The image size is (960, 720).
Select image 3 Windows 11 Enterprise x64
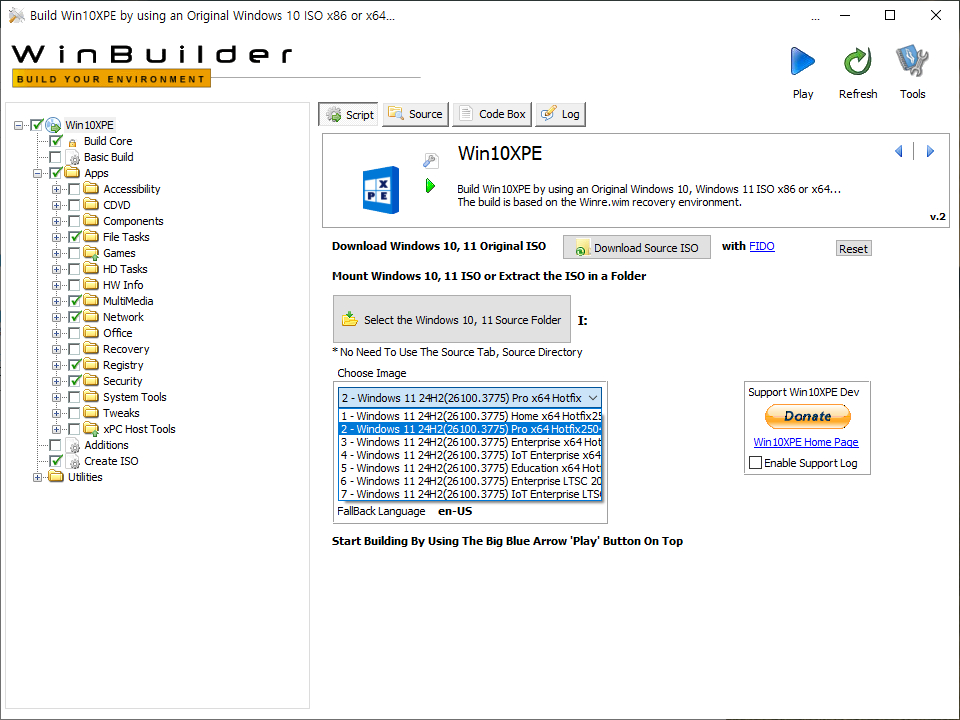coord(470,442)
